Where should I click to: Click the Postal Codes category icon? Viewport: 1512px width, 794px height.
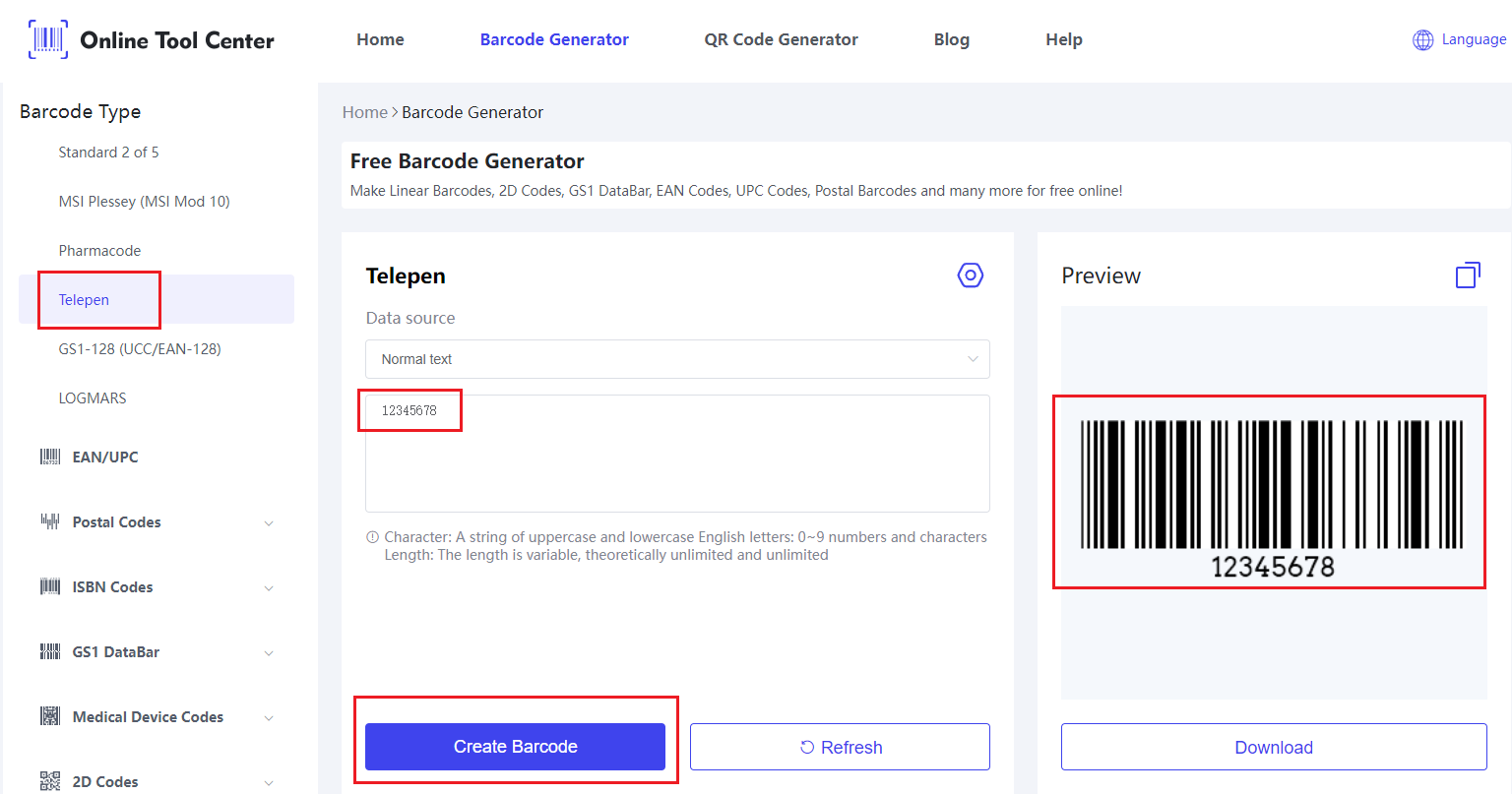coord(50,521)
